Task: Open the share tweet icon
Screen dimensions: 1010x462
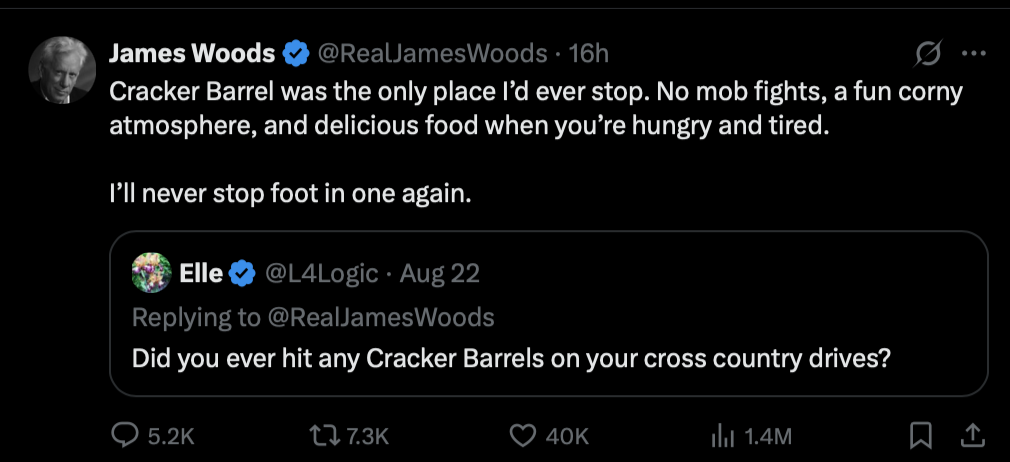Action: 969,435
